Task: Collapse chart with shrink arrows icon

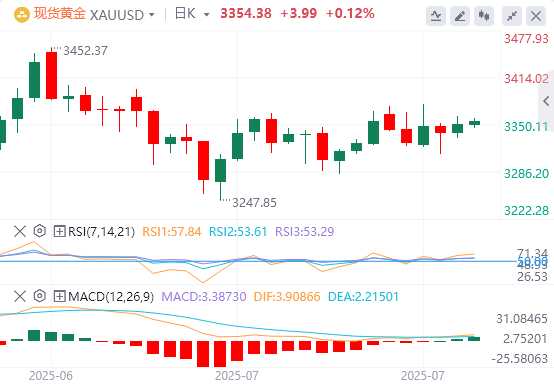Action: coord(512,16)
